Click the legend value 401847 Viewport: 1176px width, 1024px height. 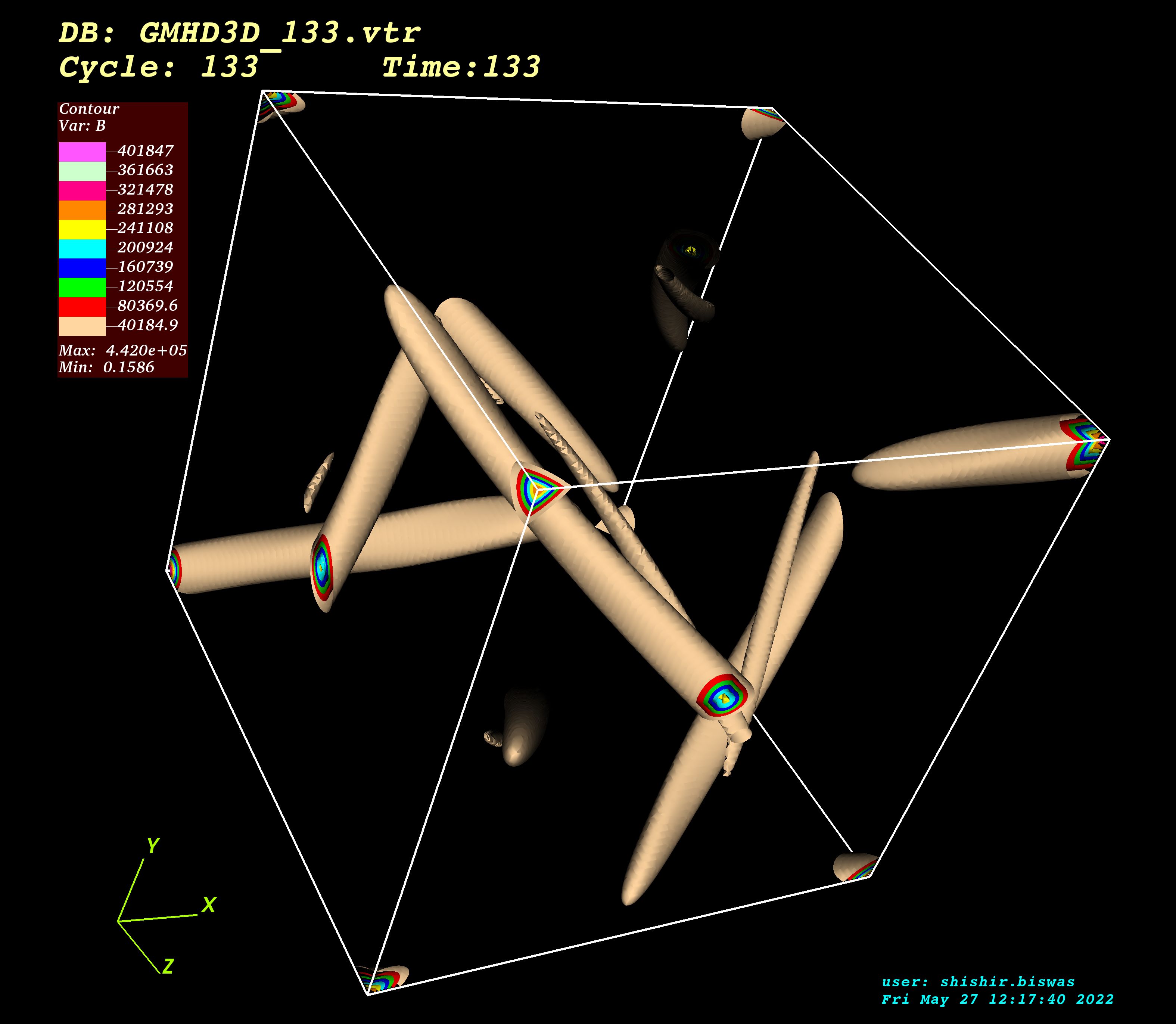pos(145,151)
